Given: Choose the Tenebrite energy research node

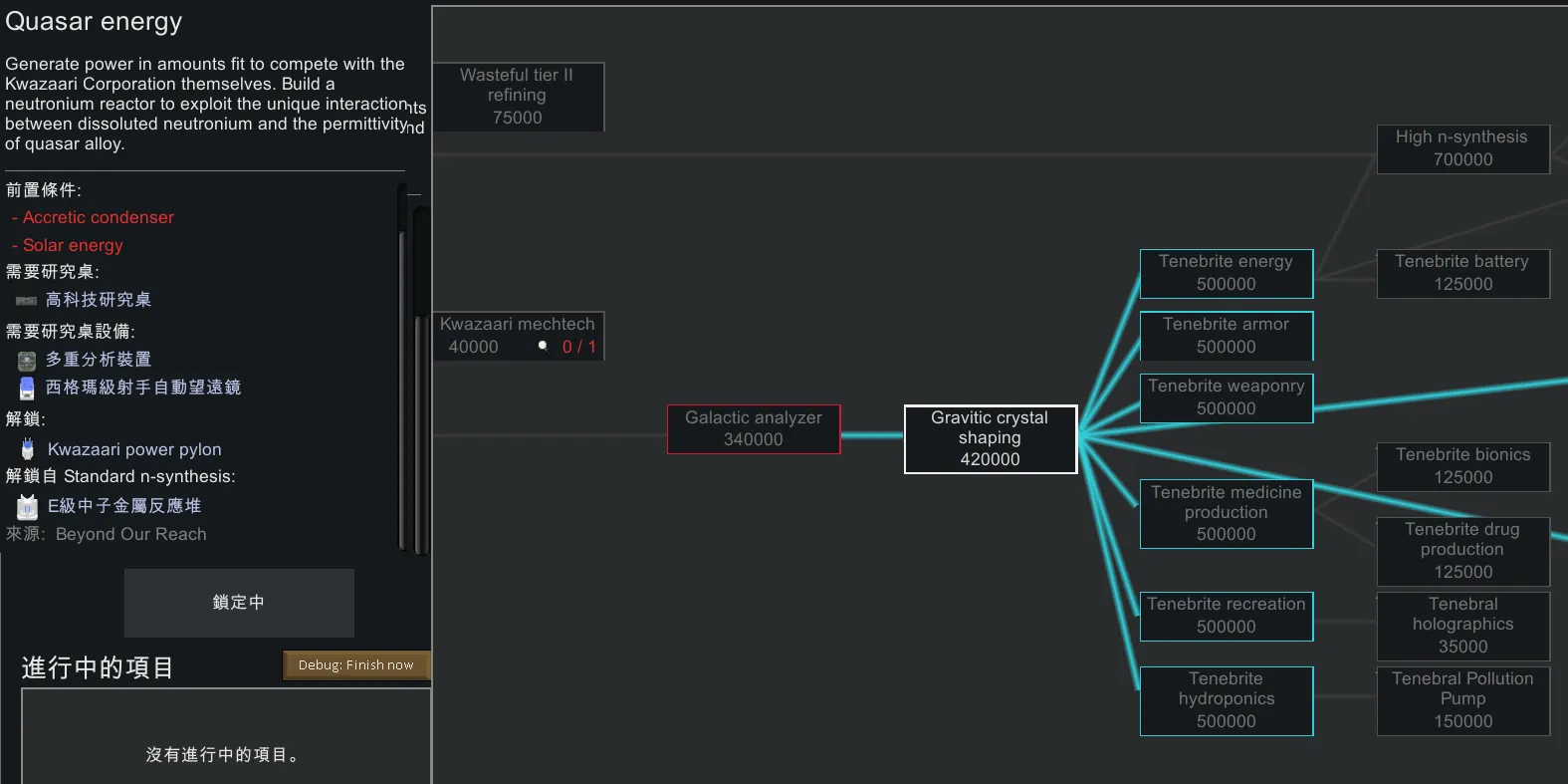Looking at the screenshot, I should pos(1226,273).
